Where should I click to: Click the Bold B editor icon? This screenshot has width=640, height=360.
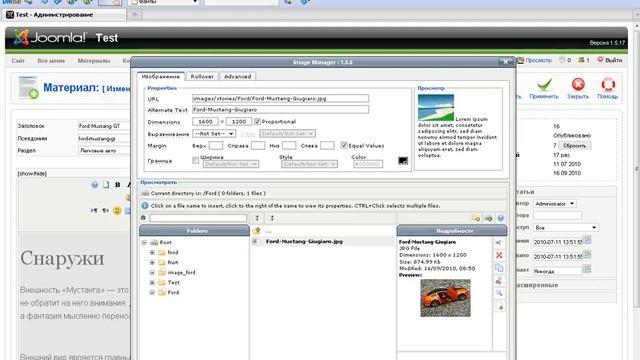point(118,185)
